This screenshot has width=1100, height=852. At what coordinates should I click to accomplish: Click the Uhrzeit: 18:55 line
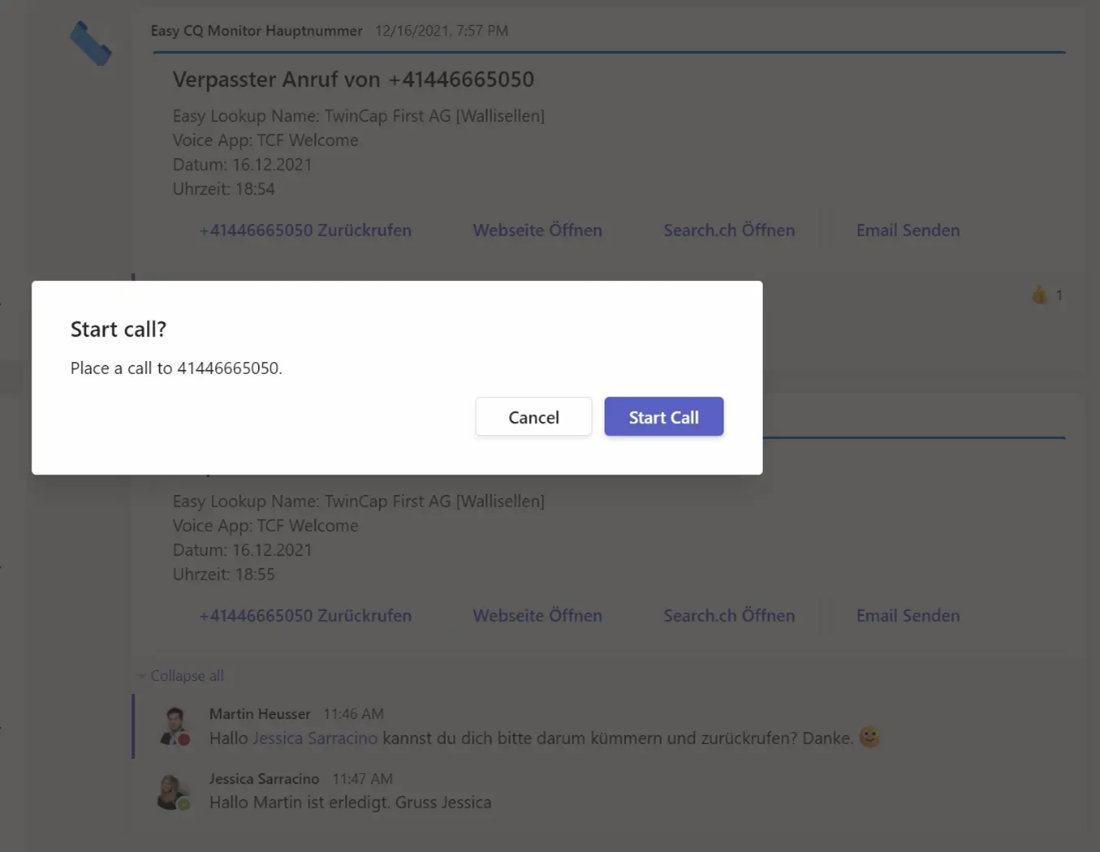tap(224, 574)
